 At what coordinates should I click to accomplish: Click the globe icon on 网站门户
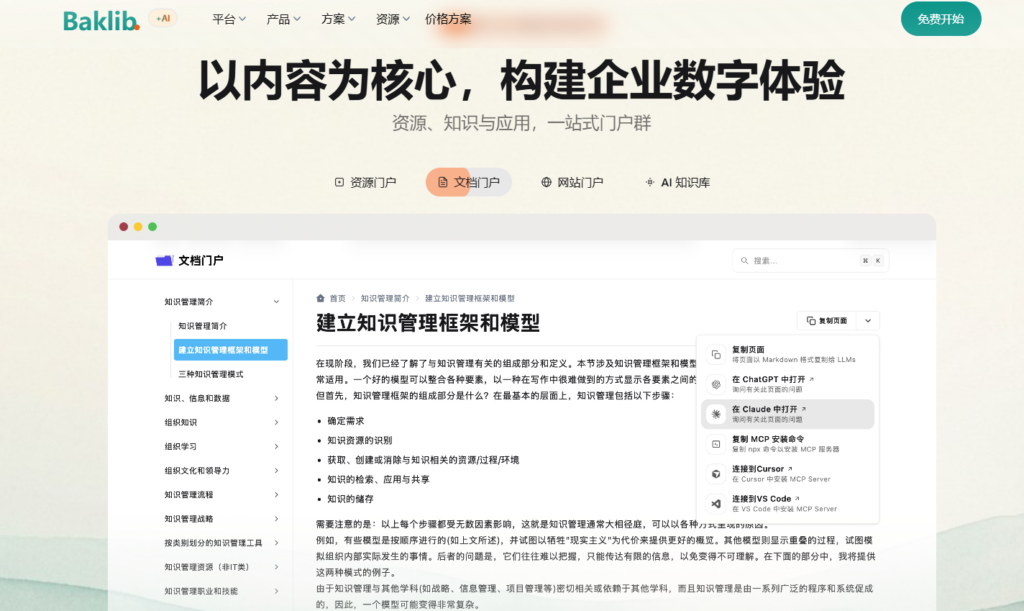click(547, 182)
